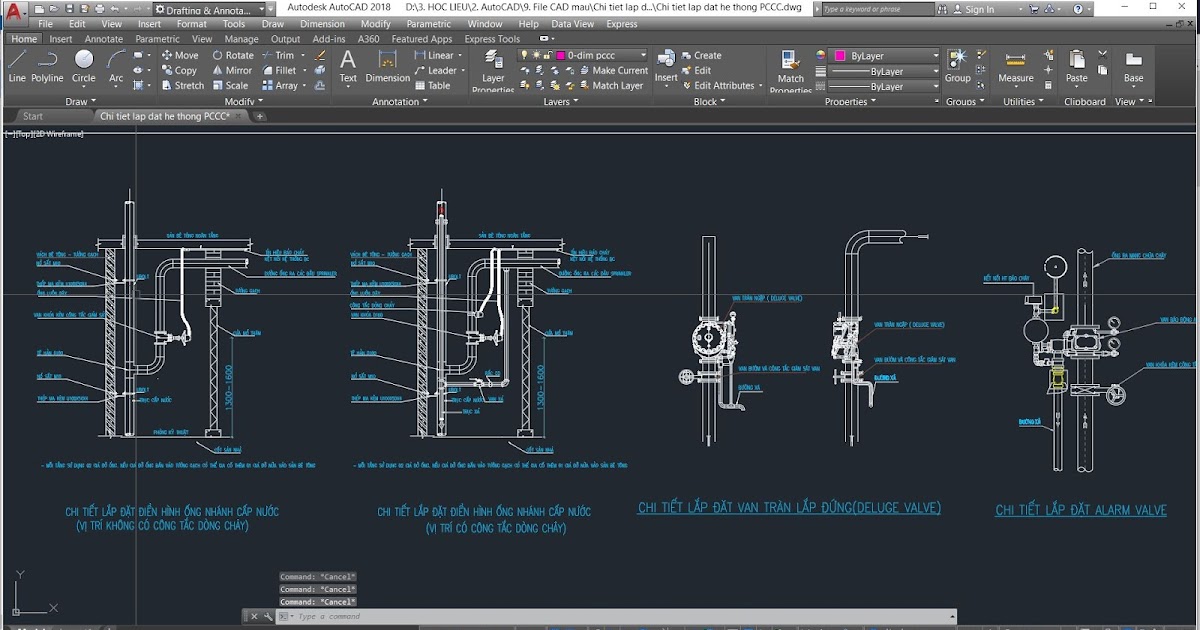The image size is (1200, 630).
Task: Toggle layer freeze in the Layers panel
Action: pos(536,55)
